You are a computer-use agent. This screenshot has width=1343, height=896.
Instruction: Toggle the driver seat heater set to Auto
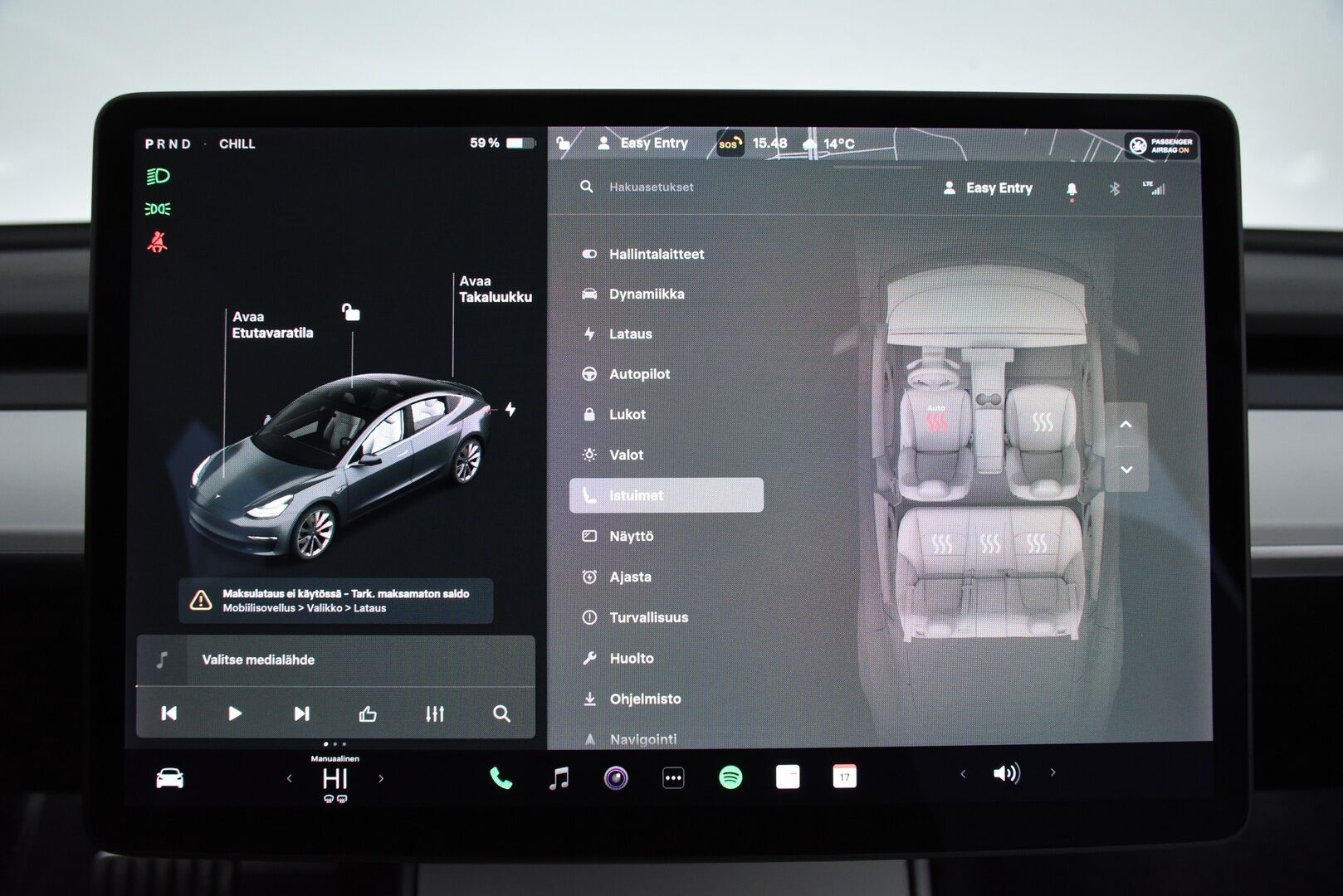(936, 419)
